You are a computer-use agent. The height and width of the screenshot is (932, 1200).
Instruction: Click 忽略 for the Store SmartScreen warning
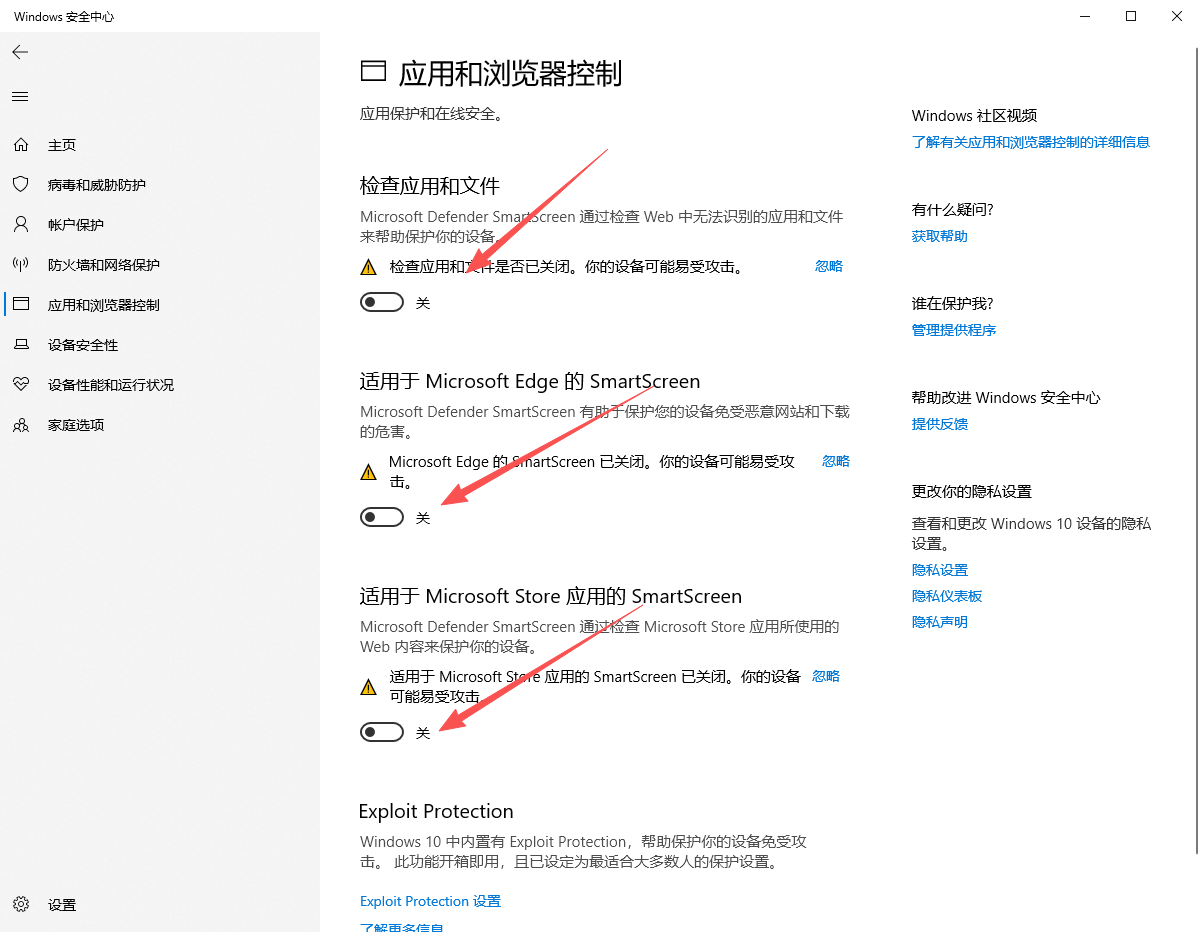click(826, 676)
